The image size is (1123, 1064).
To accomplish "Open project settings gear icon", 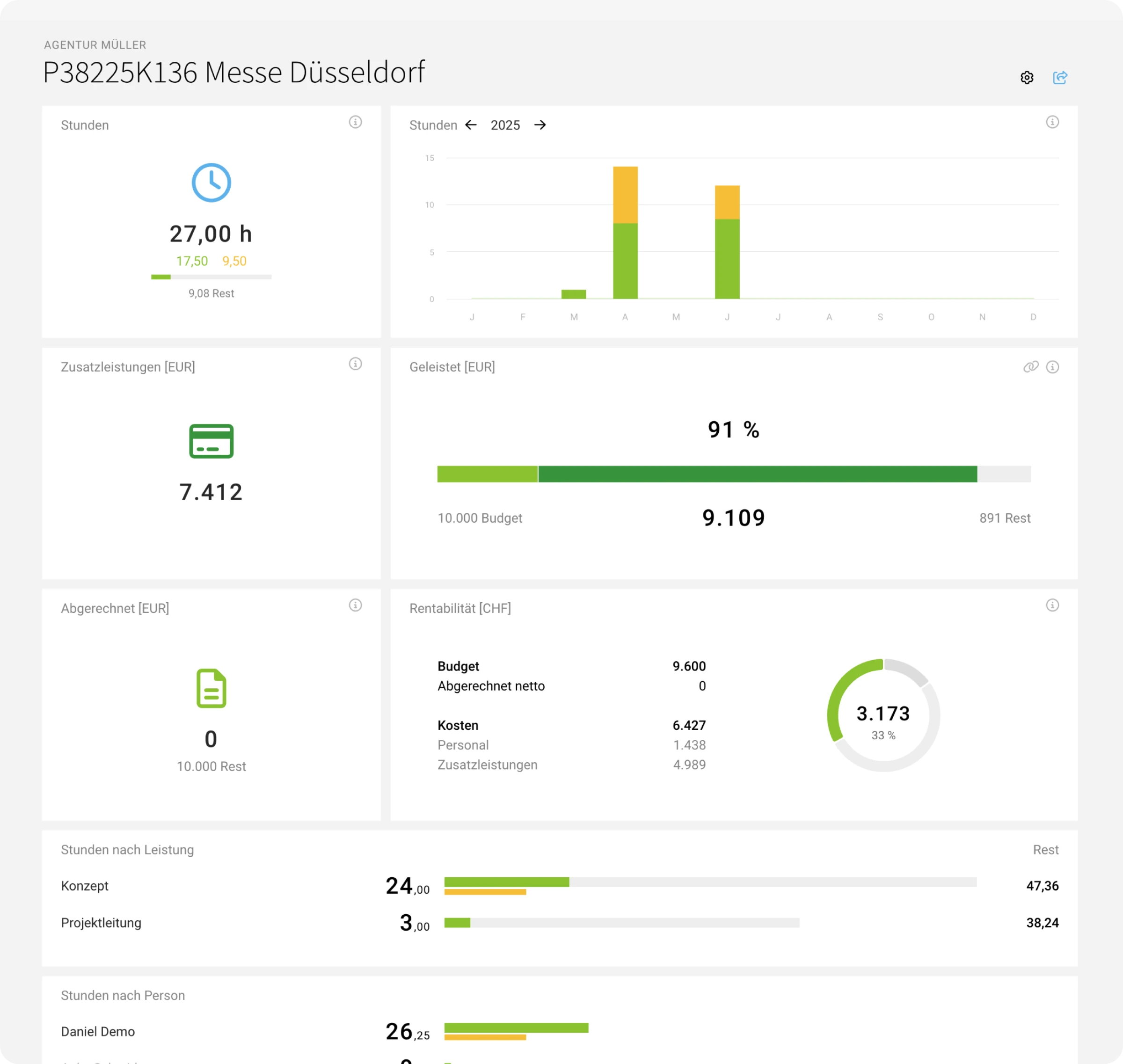I will click(x=1027, y=78).
